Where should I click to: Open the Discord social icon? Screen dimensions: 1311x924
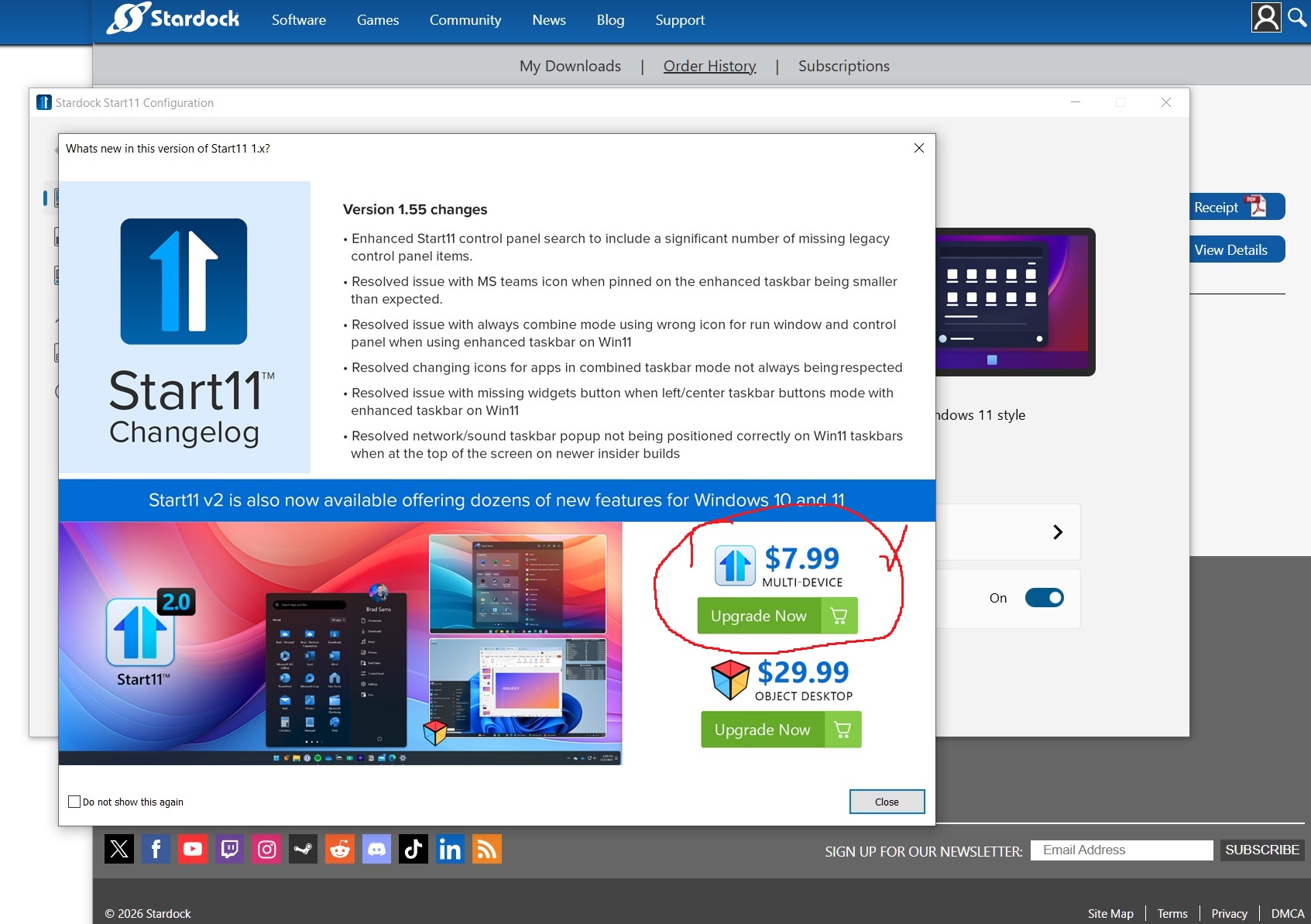coord(376,849)
